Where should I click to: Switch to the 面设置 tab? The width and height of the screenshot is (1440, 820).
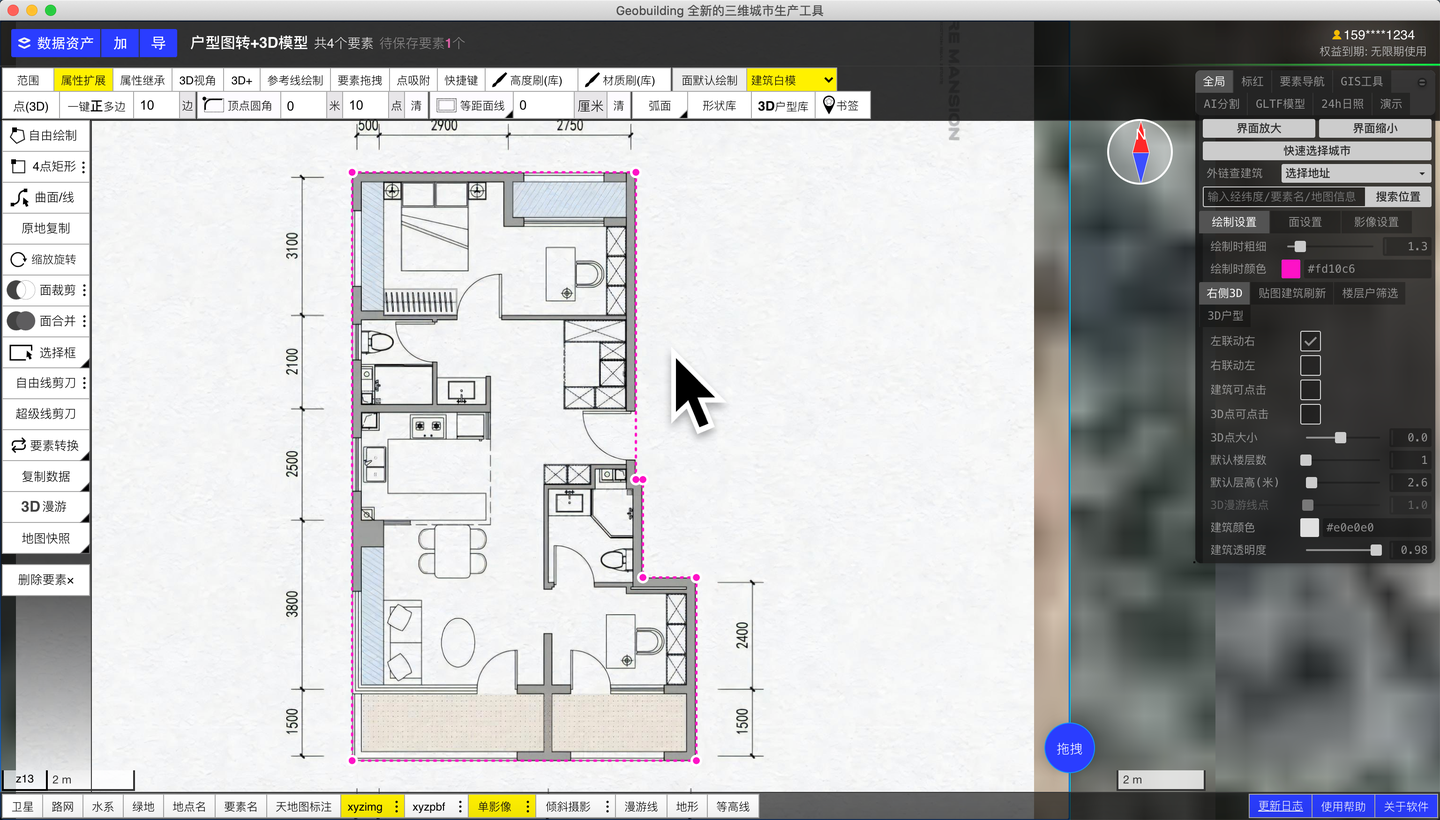click(1305, 222)
